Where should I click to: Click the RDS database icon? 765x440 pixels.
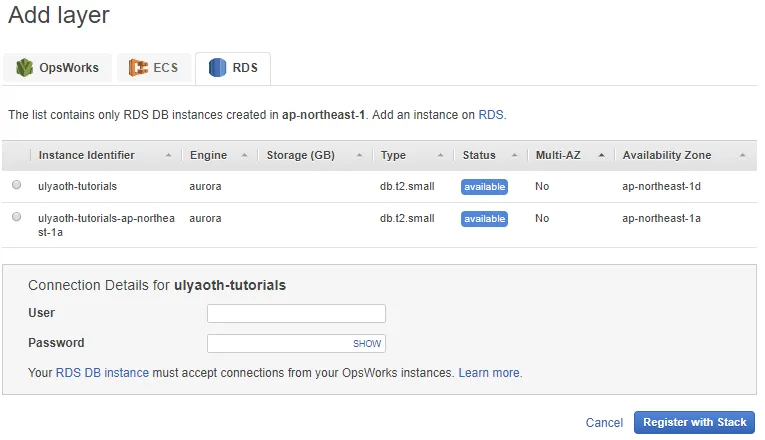tap(216, 68)
